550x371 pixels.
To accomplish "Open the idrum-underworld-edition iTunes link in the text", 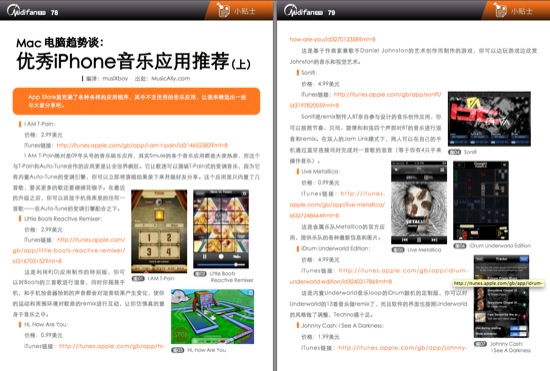I will pyautogui.click(x=378, y=276).
